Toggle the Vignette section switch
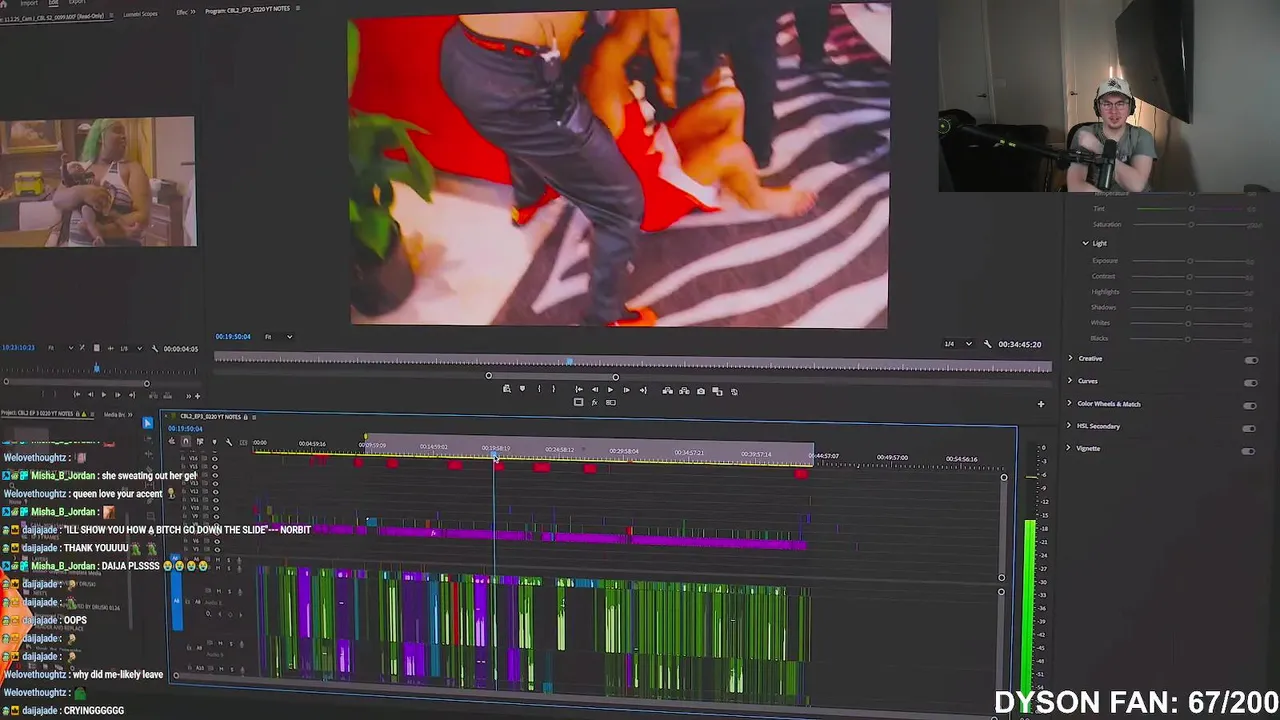 tap(1248, 451)
